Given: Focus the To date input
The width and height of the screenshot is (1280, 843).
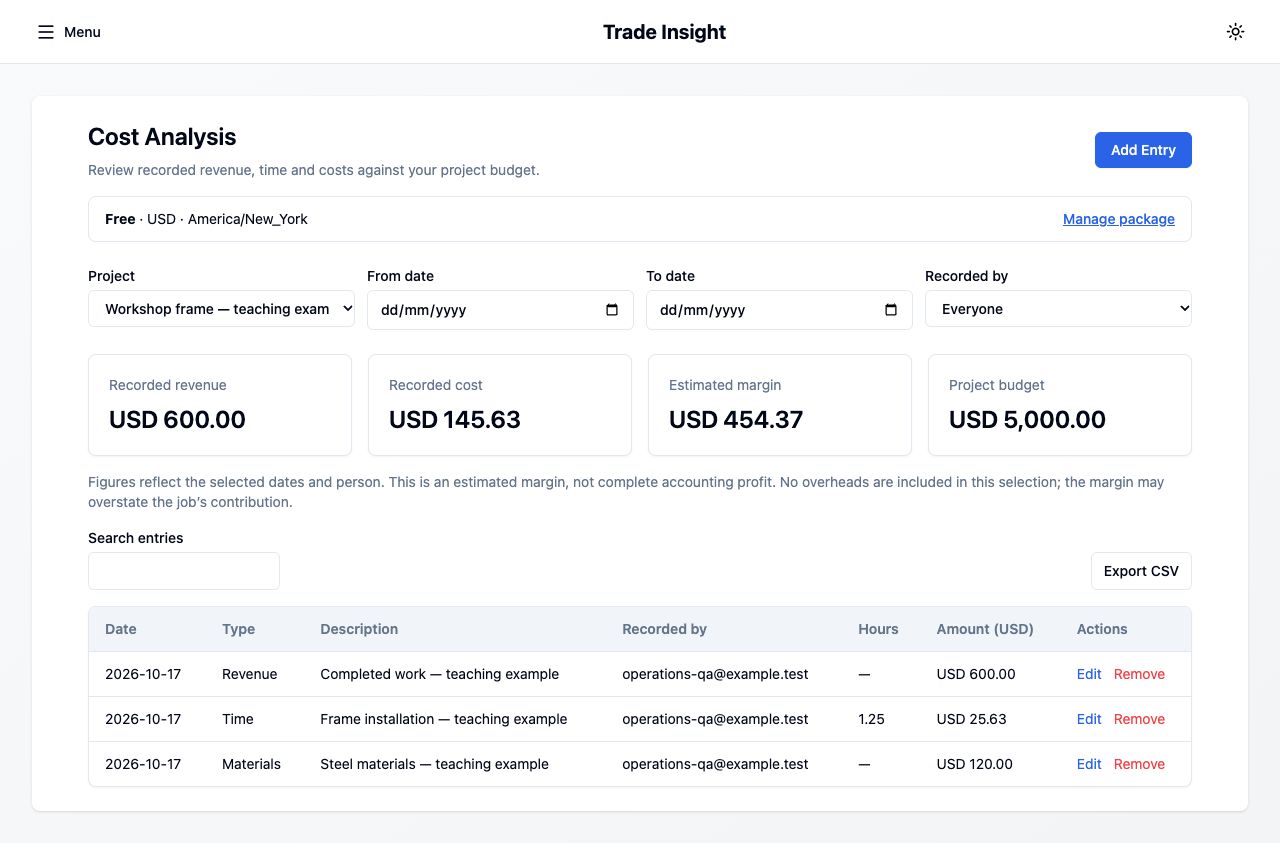Looking at the screenshot, I should 779,310.
